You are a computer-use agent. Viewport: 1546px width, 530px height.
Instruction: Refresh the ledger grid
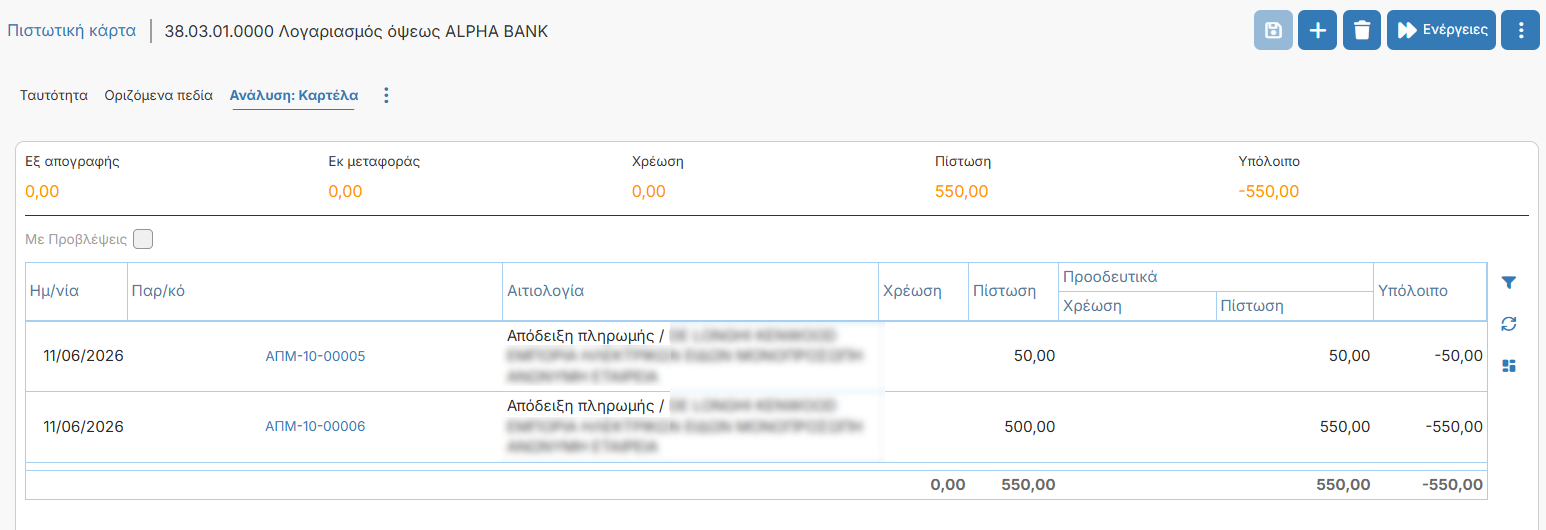(x=1509, y=323)
